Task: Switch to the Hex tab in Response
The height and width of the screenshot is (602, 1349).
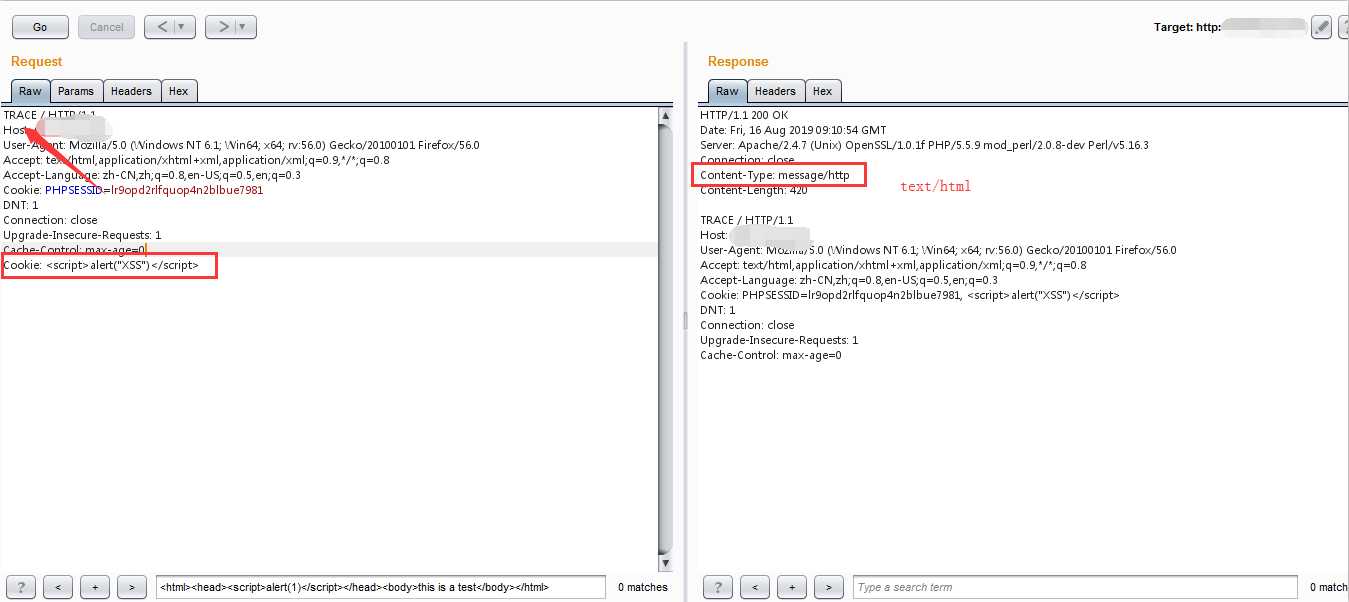Action: coord(822,91)
